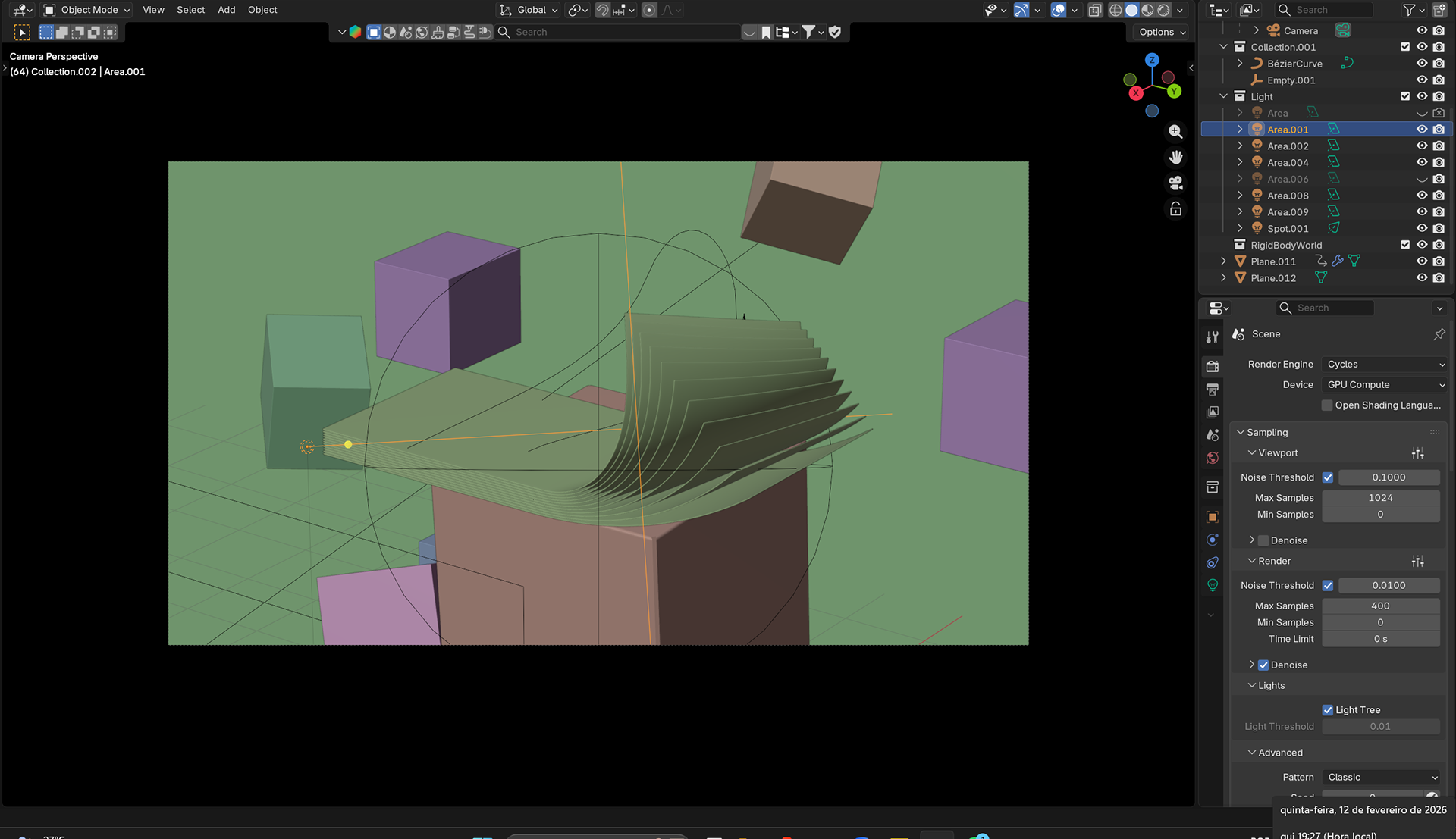
Task: Open the Render Engine Cycles dropdown
Action: tap(1385, 365)
